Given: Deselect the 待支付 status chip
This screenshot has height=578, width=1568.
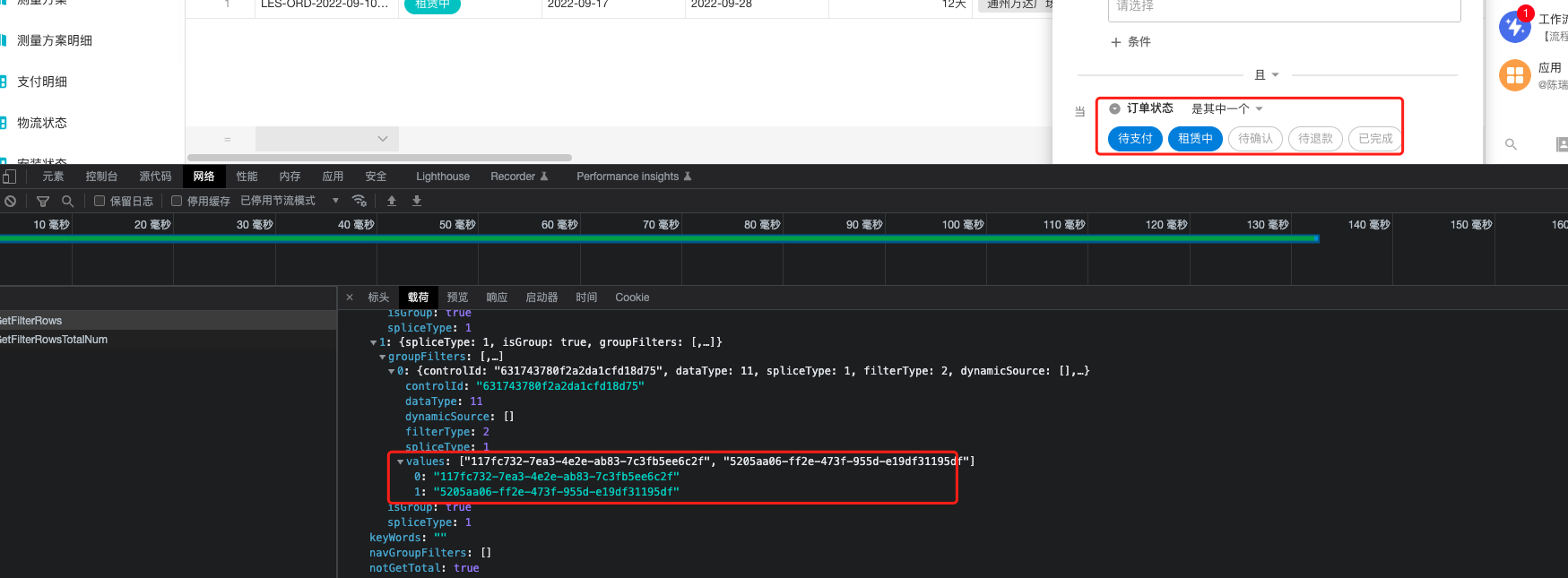Looking at the screenshot, I should 1135,139.
